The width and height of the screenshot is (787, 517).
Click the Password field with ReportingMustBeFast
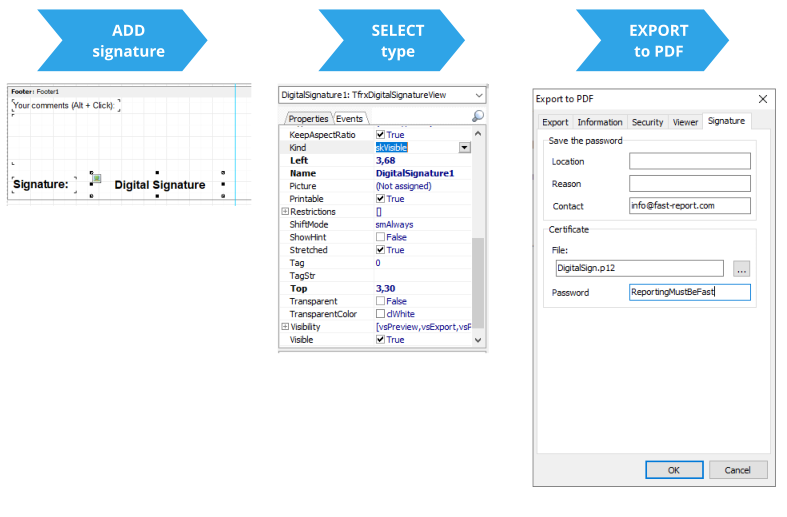[689, 293]
